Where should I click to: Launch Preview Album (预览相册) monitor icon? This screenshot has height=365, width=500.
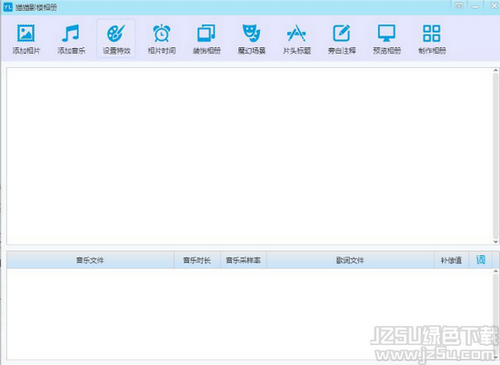(387, 33)
